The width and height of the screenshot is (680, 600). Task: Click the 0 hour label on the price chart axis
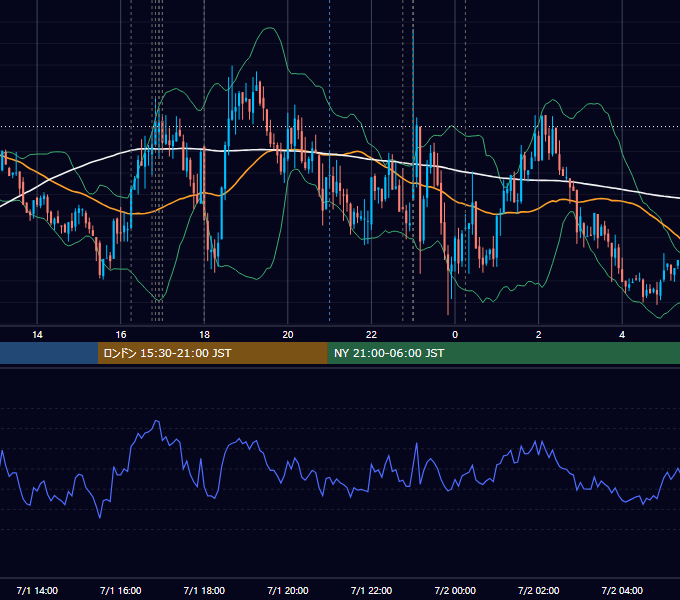pos(455,335)
